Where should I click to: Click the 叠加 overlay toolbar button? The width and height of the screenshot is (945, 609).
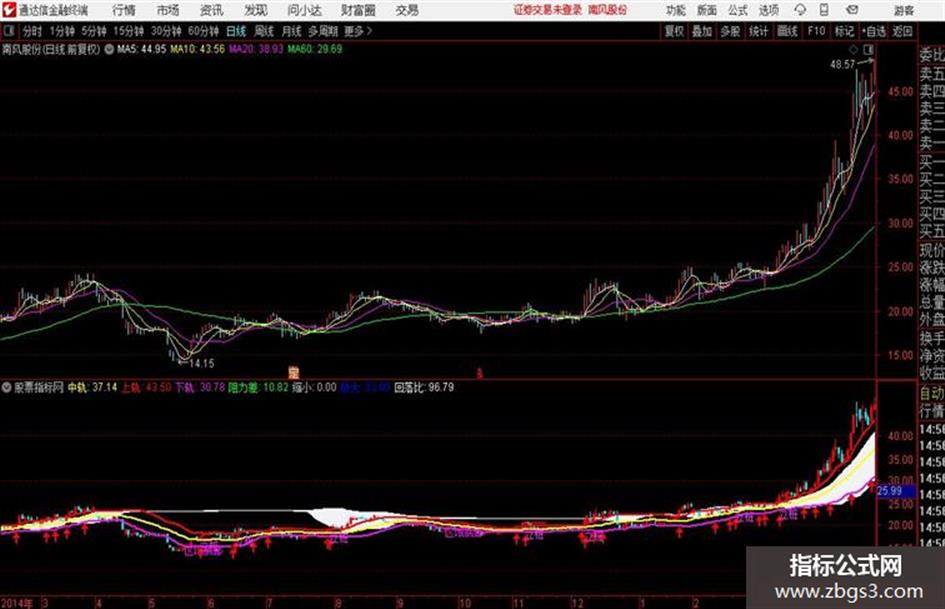pos(702,31)
